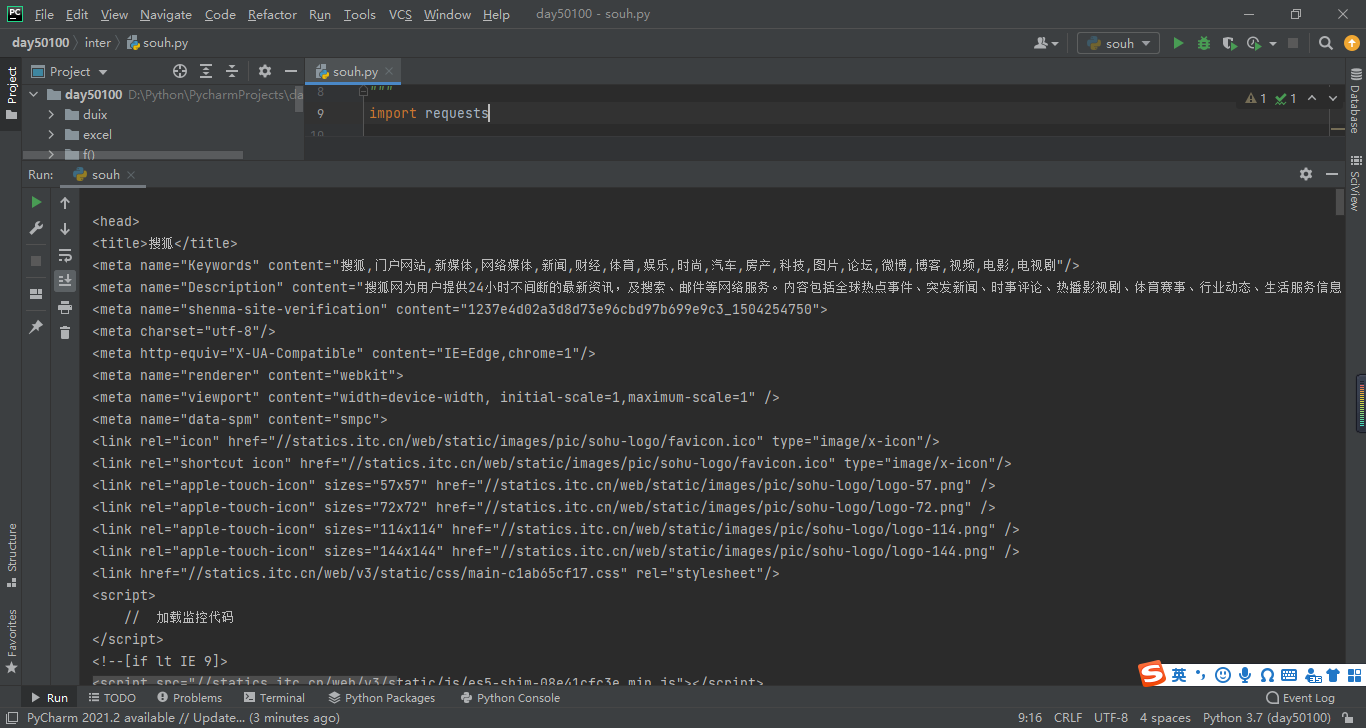Screen dimensions: 1366x728
Task: Change line separator CRLF
Action: click(1068, 718)
